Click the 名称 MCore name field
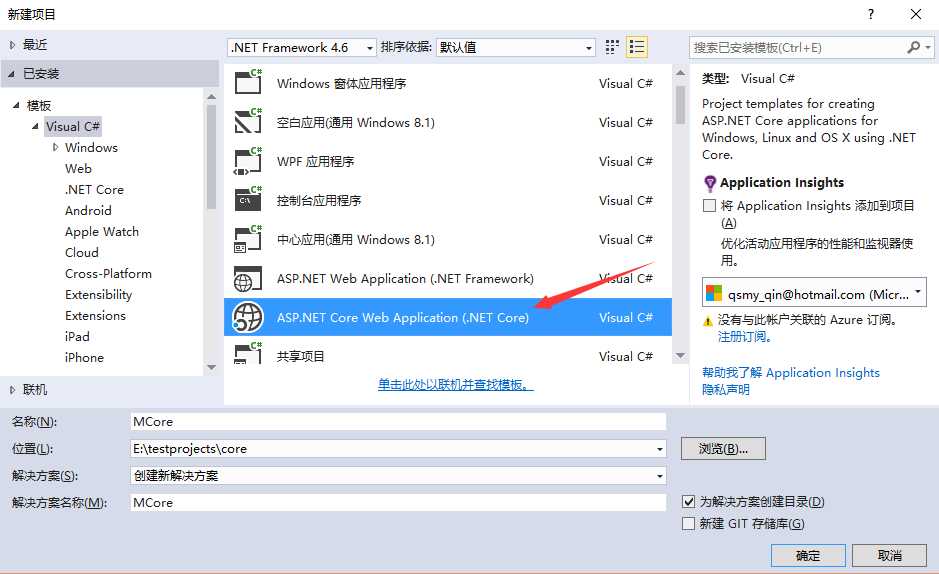Screen dimensions: 939x574 coord(398,421)
